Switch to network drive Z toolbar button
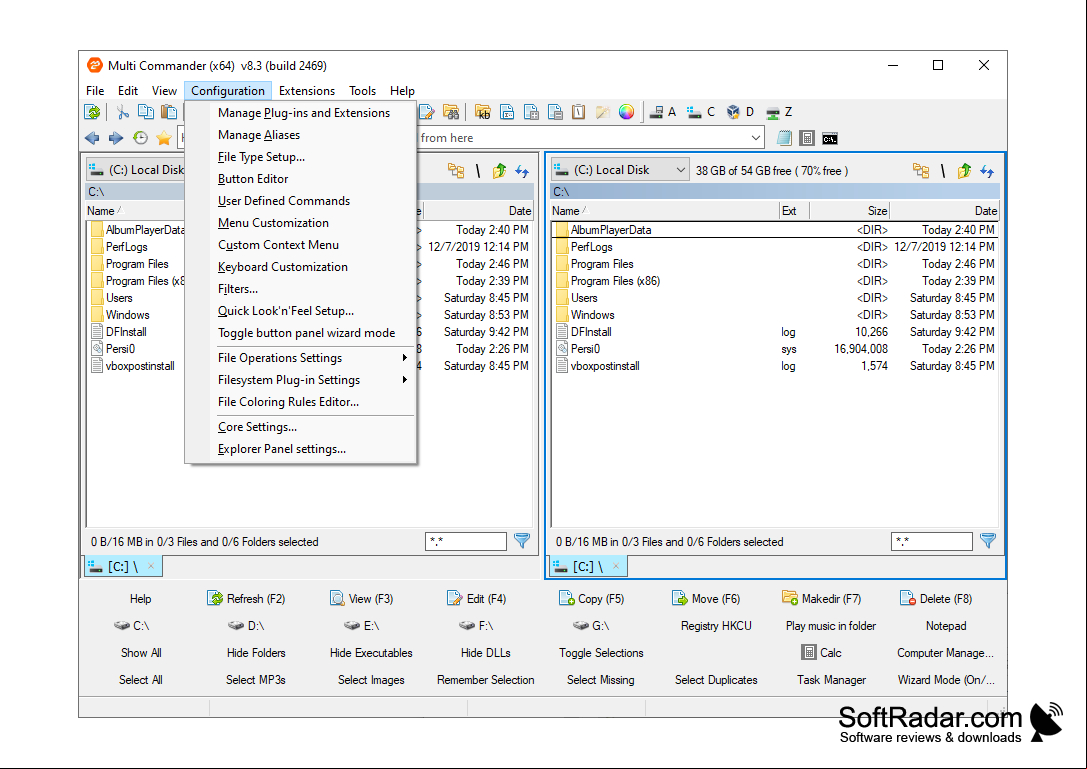The image size is (1087, 769). pos(779,112)
